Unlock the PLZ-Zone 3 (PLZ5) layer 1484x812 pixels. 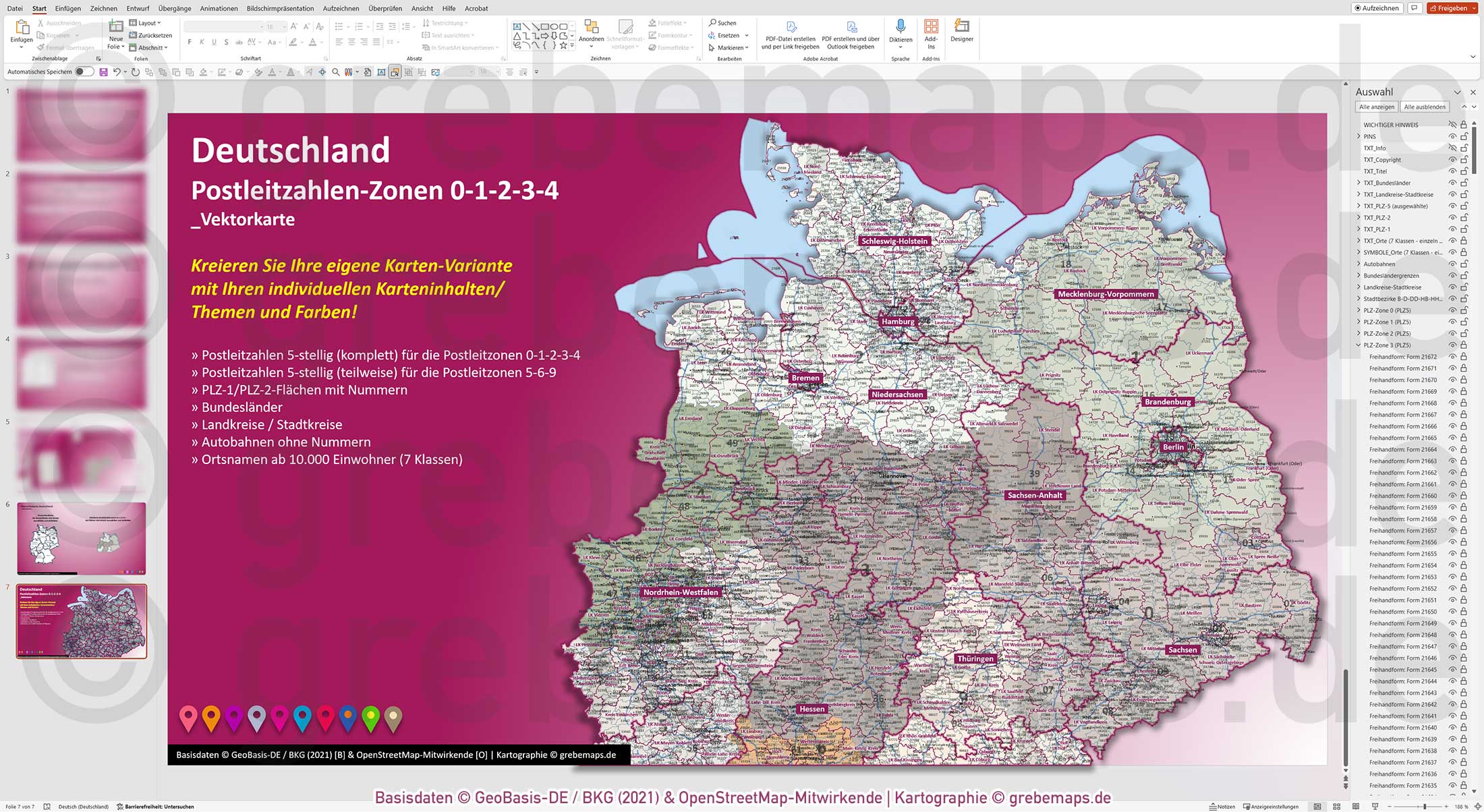[x=1462, y=345]
